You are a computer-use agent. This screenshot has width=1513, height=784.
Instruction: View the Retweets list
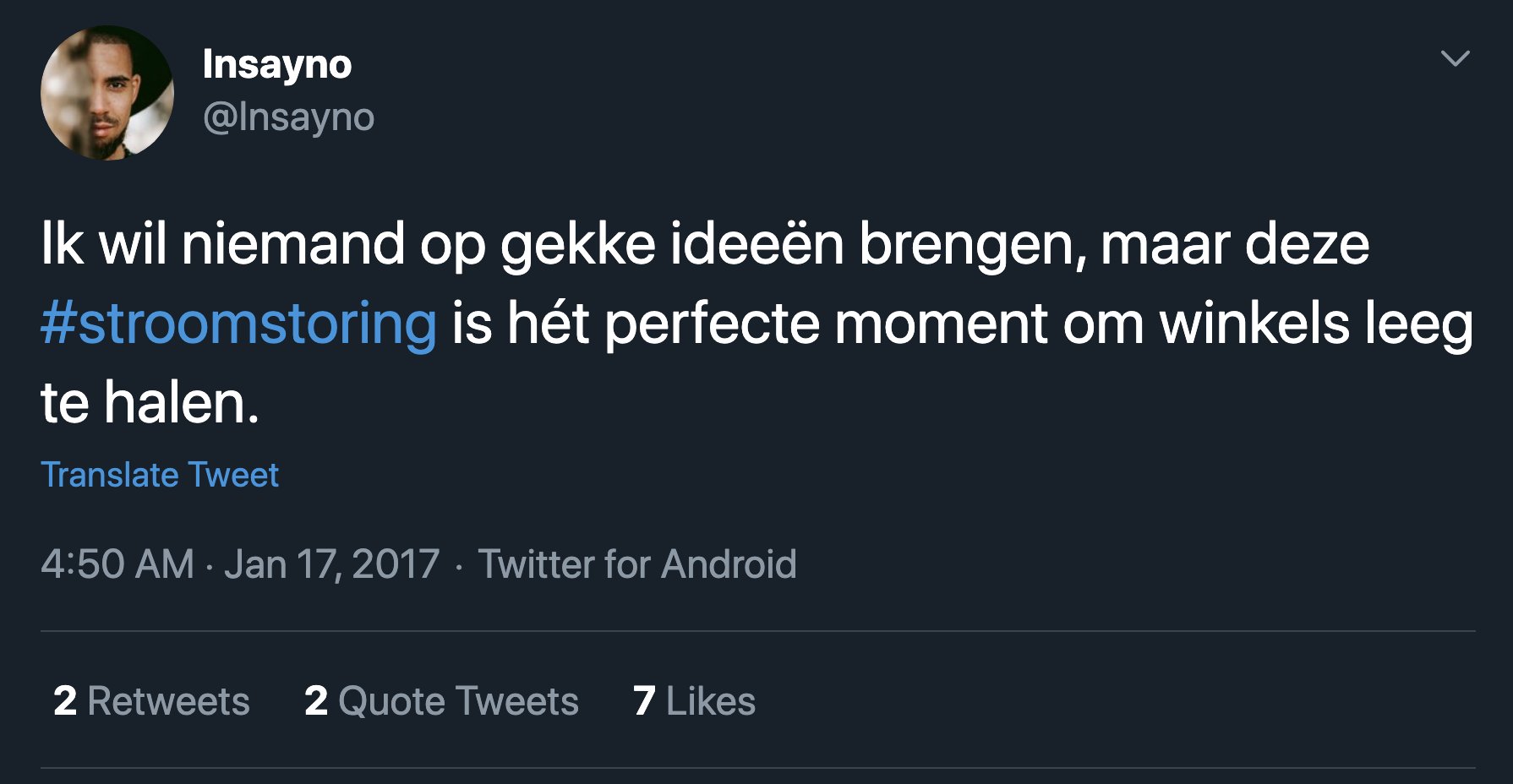pos(168,701)
